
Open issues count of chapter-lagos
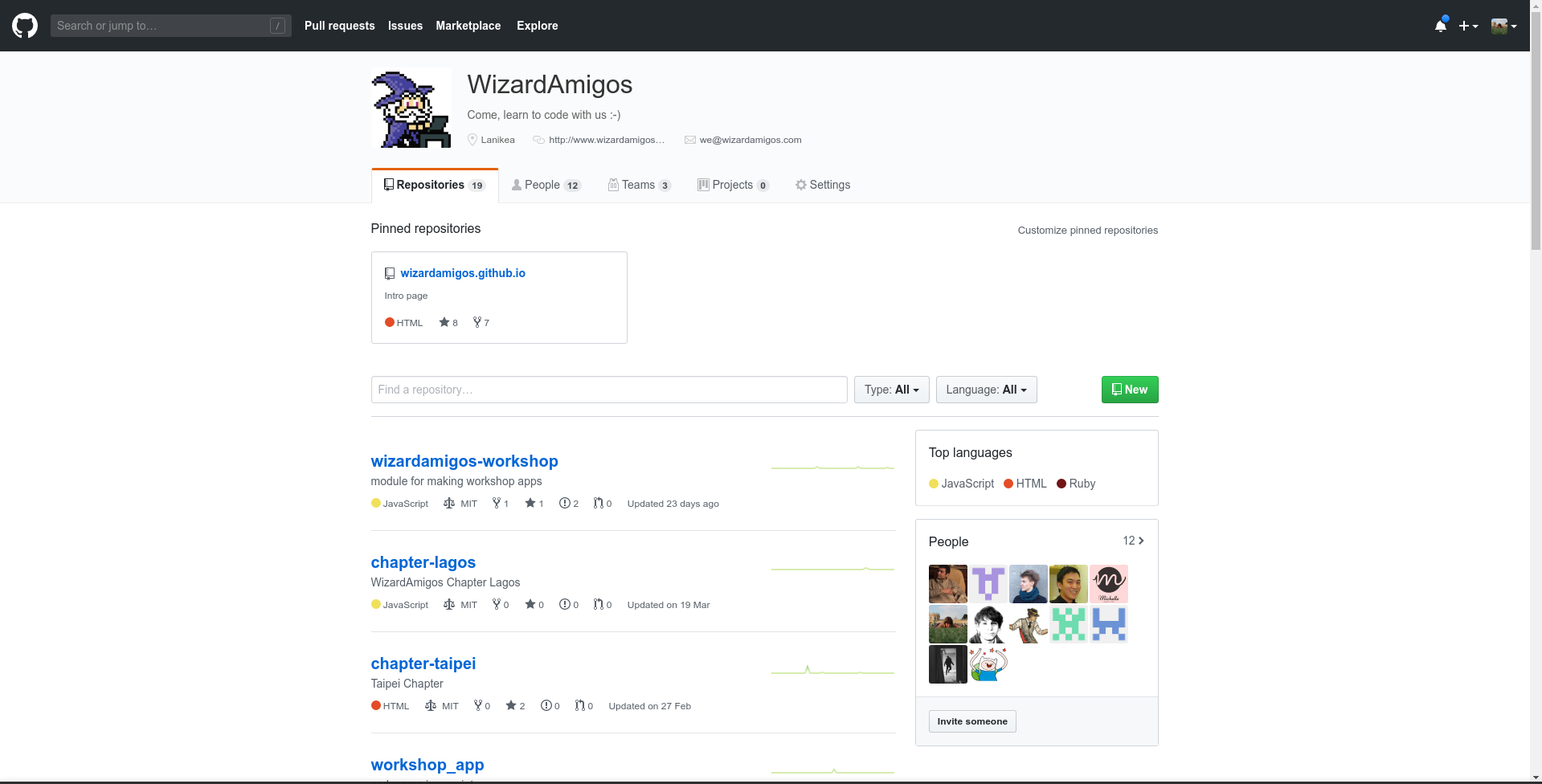(569, 604)
